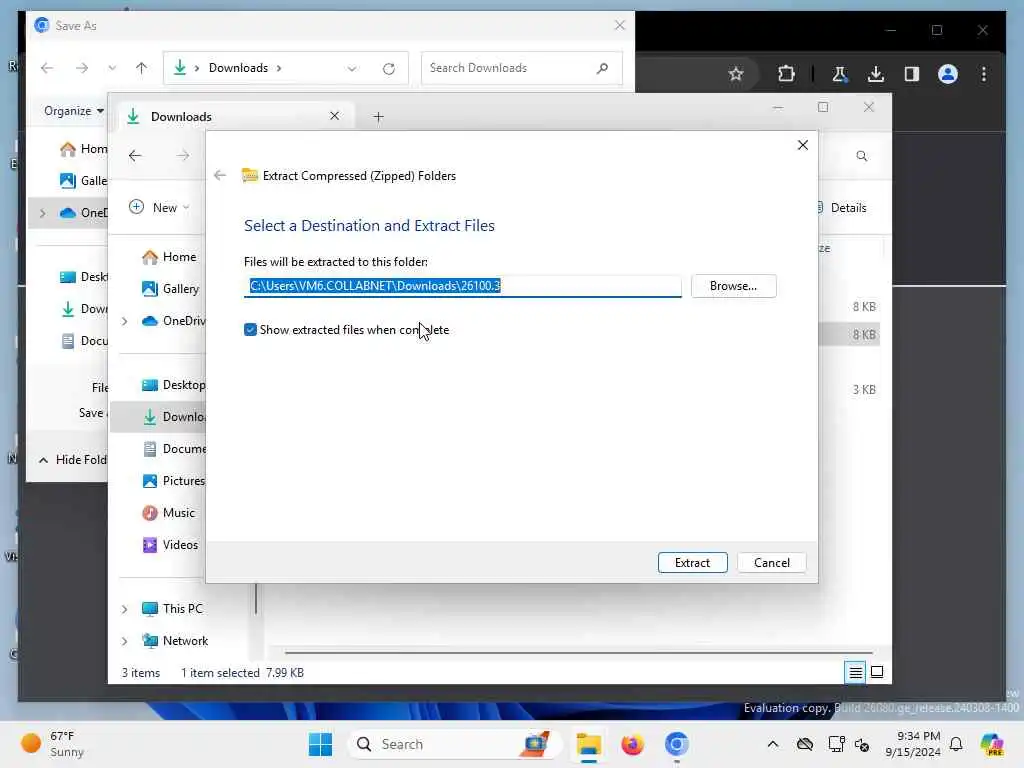Click the destination folder path field

tap(462, 286)
